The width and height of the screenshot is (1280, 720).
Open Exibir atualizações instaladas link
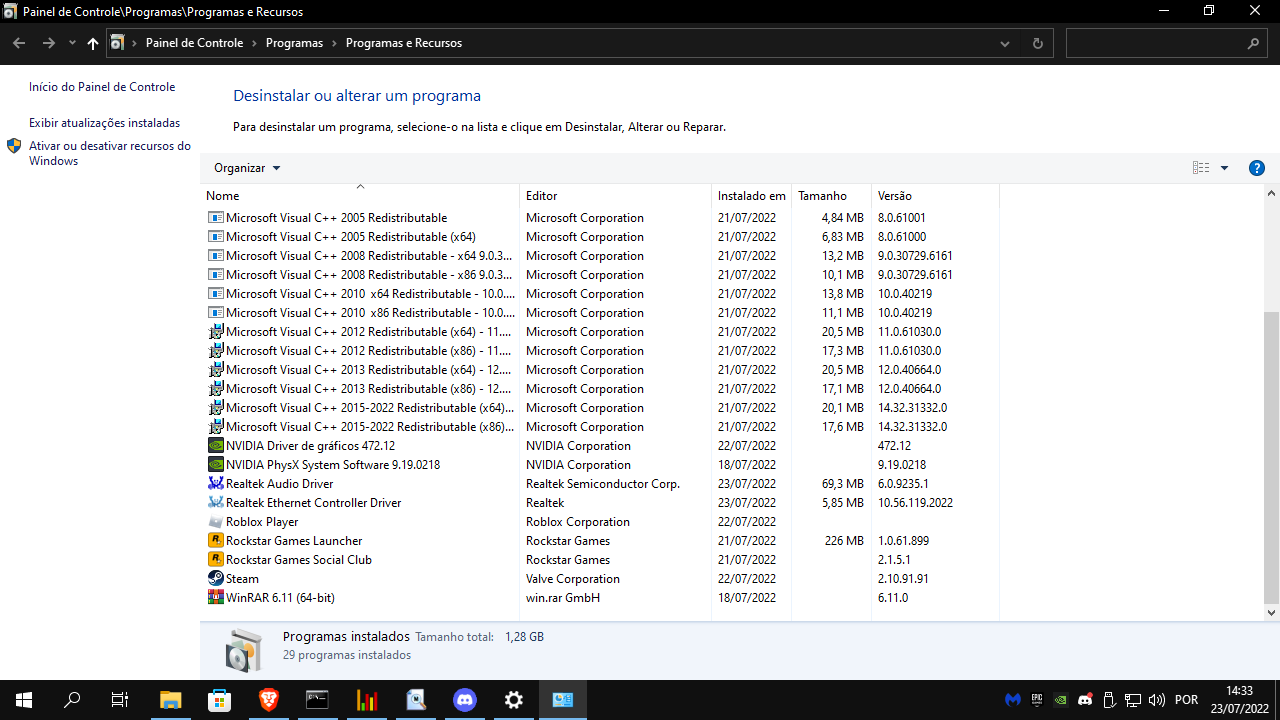(105, 123)
